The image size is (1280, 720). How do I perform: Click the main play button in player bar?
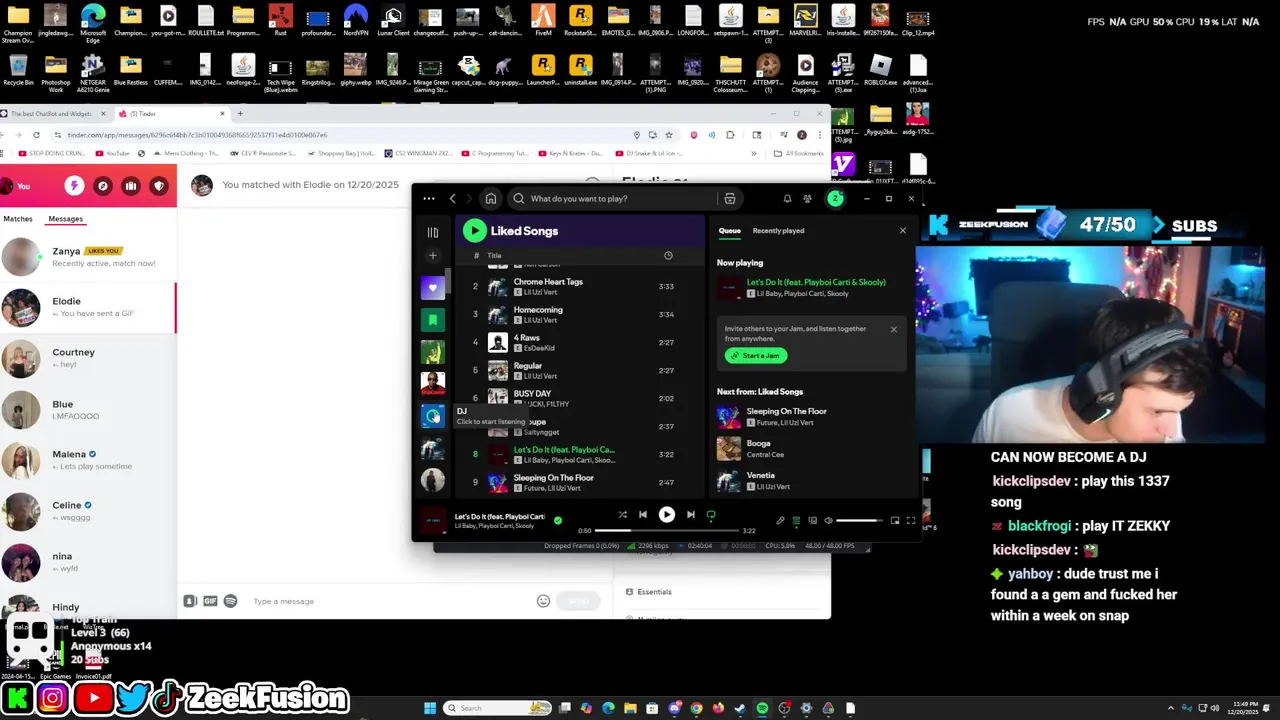666,515
